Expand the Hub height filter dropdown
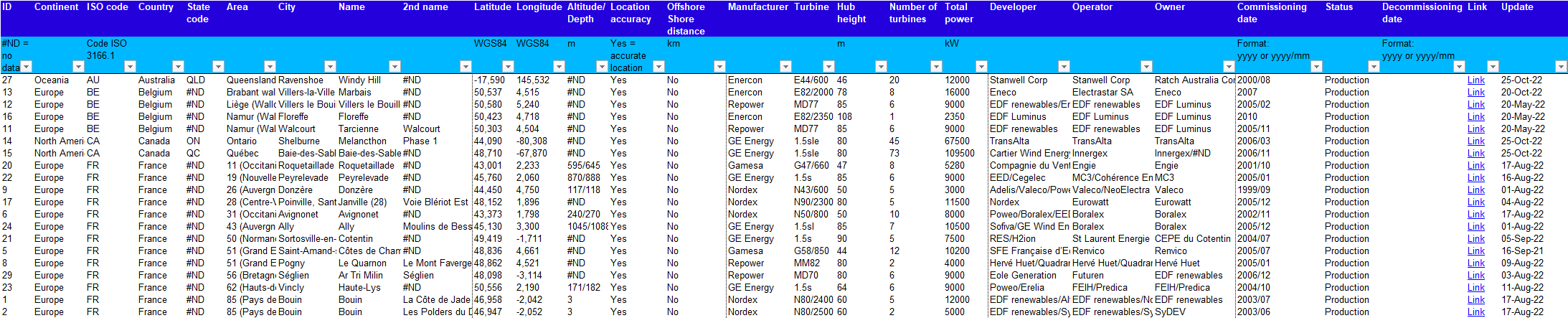This screenshot has width=1568, height=318. [x=882, y=67]
